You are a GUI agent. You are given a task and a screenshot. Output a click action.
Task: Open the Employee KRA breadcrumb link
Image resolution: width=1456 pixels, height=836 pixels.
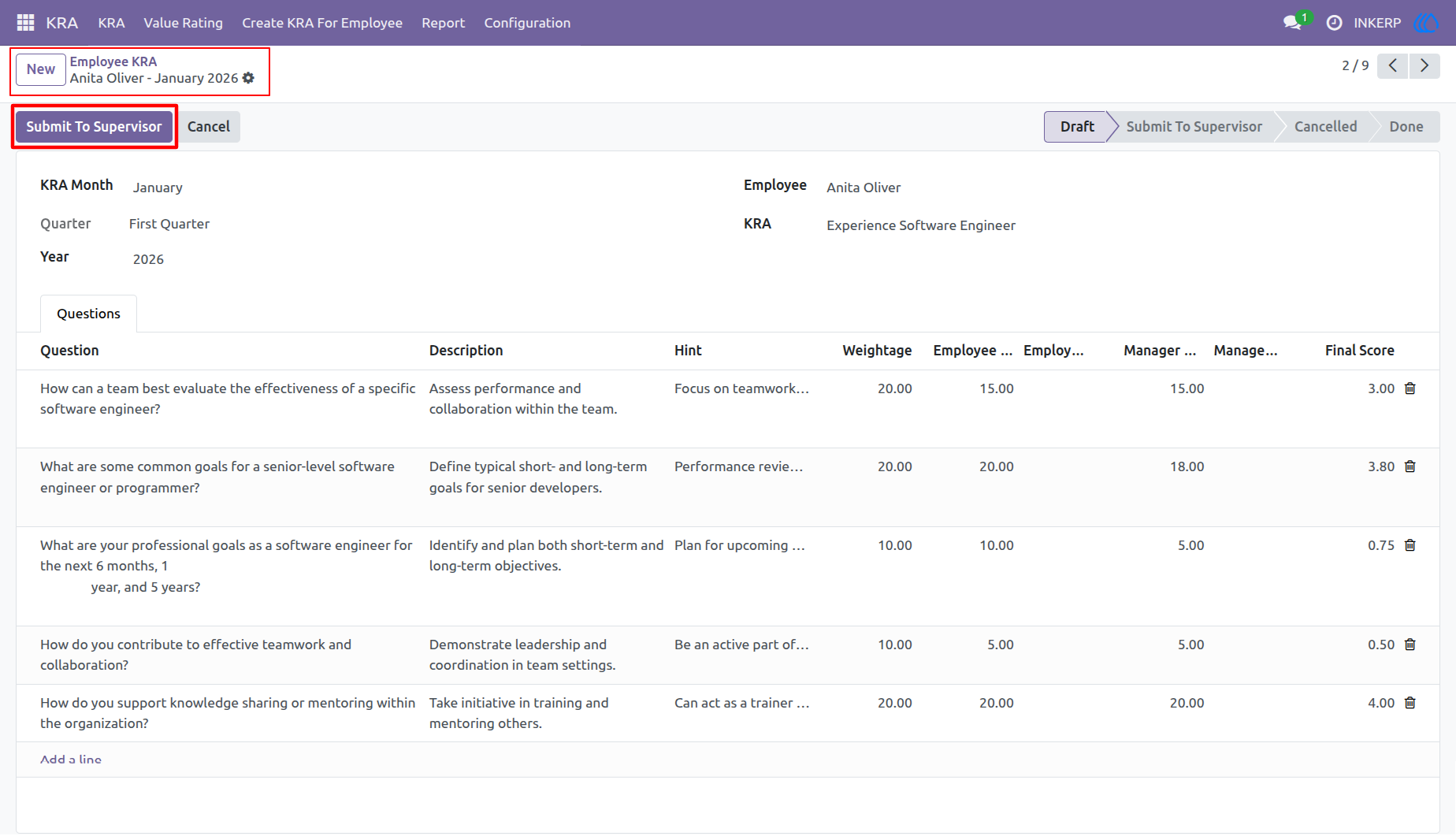point(113,61)
